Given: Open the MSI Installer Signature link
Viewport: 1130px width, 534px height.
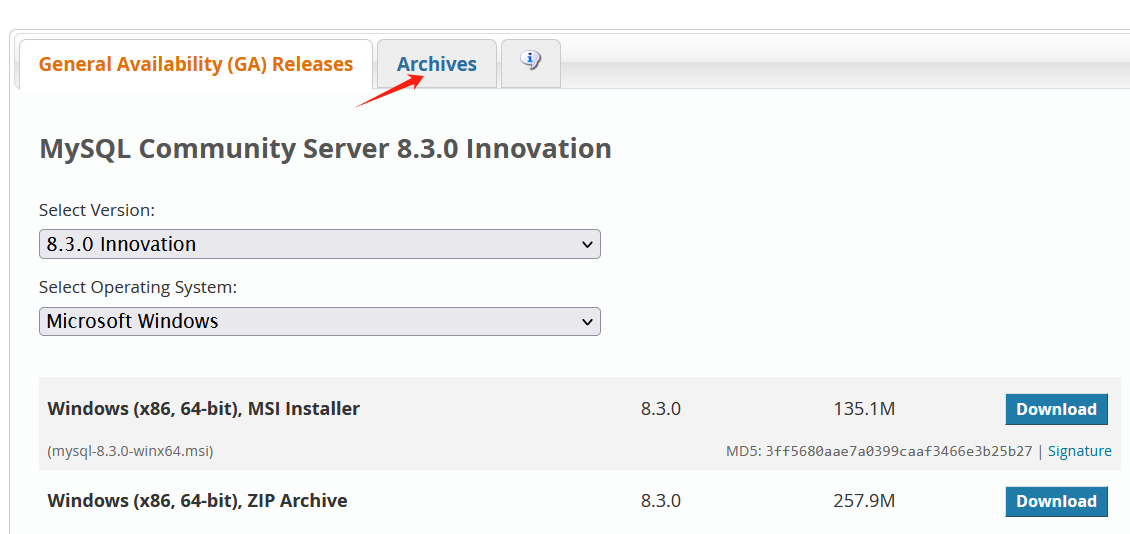Looking at the screenshot, I should (1080, 451).
